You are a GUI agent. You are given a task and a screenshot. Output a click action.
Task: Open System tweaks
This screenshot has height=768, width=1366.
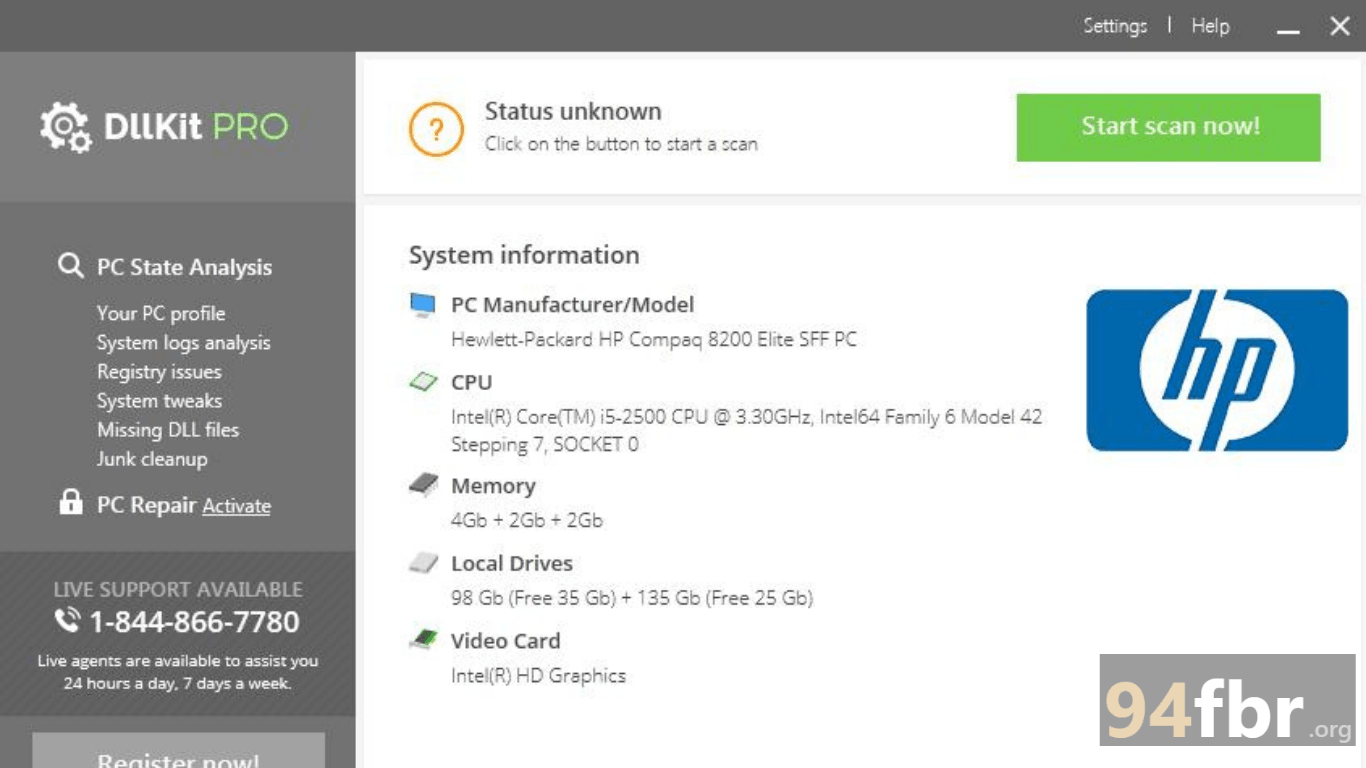(x=159, y=401)
